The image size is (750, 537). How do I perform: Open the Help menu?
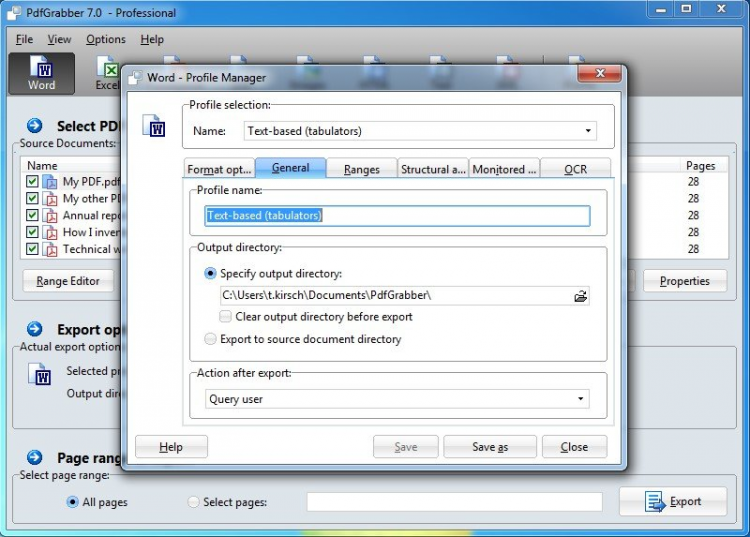[x=152, y=39]
